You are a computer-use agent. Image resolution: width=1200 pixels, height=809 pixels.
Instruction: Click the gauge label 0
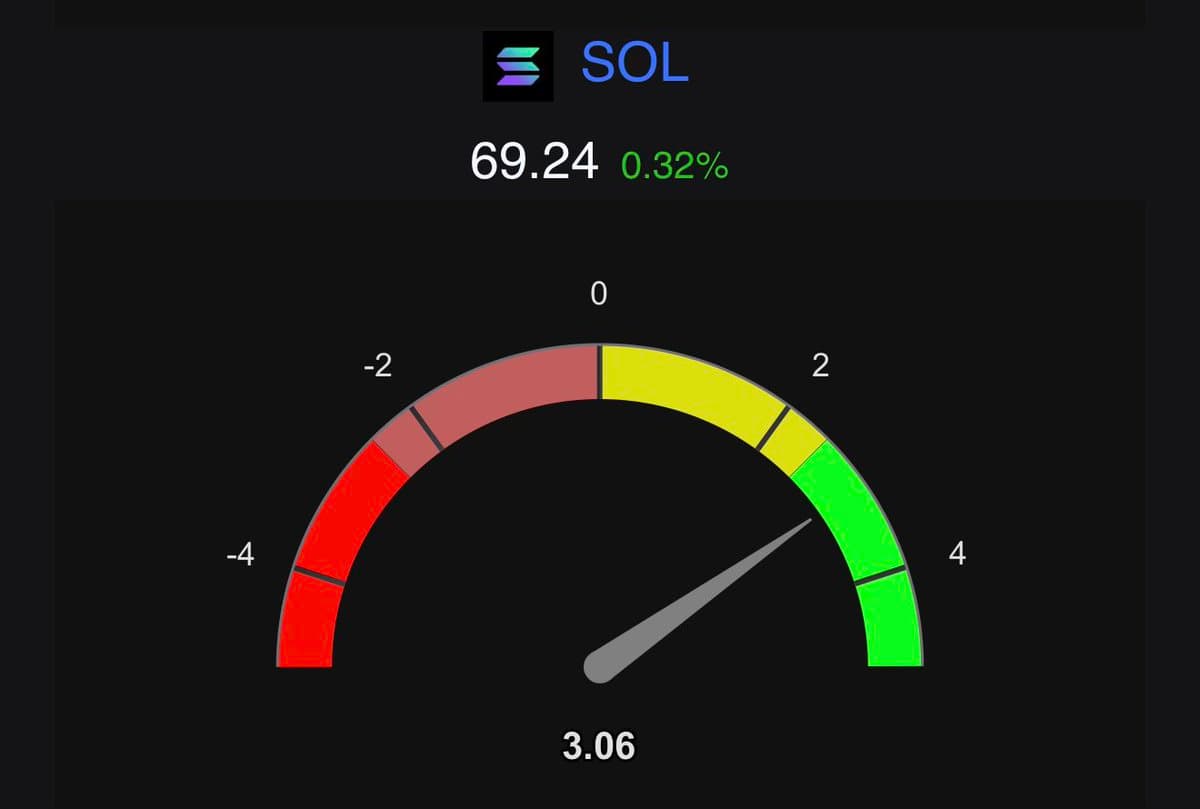[599, 294]
